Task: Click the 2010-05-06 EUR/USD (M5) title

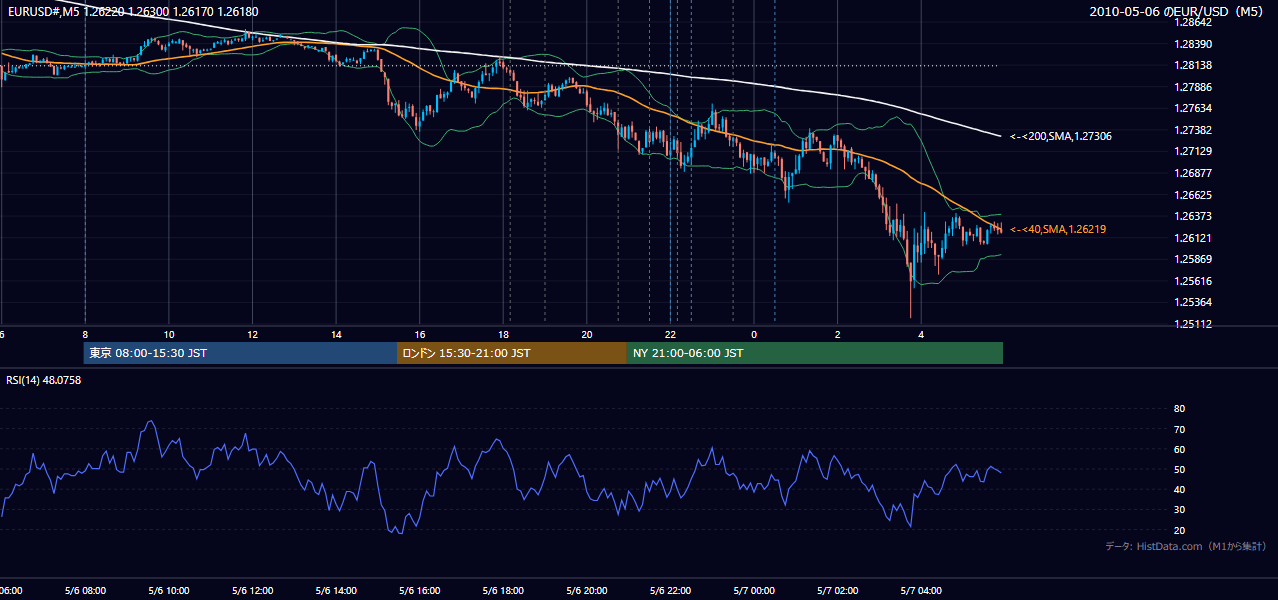Action: pos(1178,11)
